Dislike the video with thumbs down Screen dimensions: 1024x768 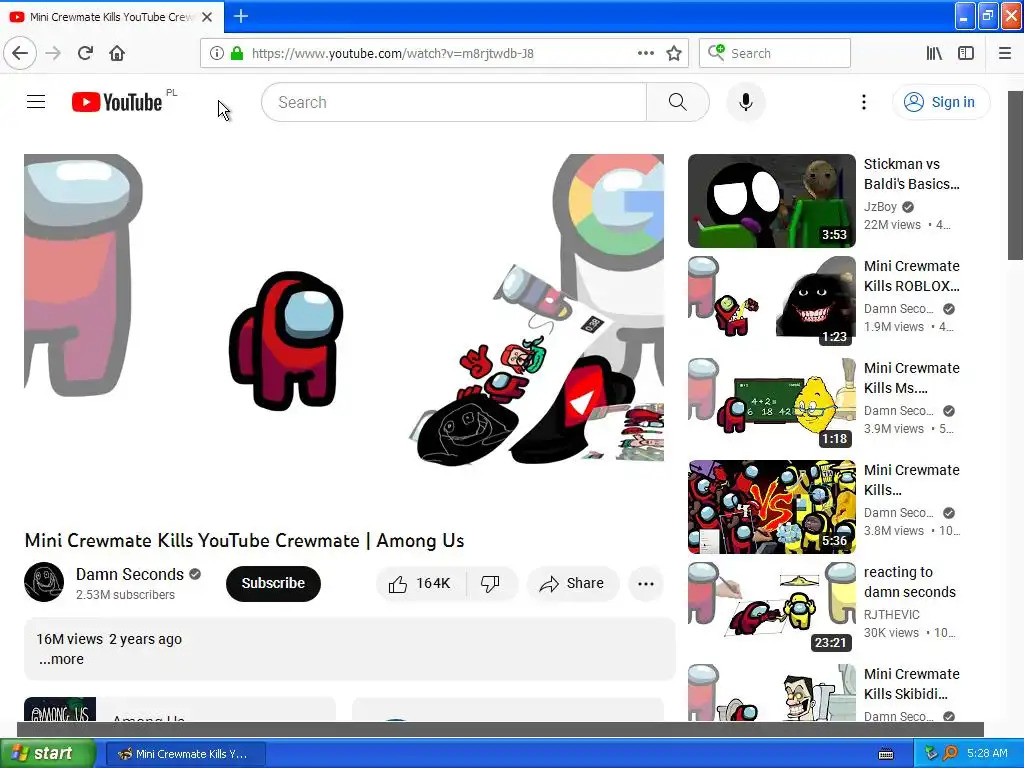[x=490, y=583]
